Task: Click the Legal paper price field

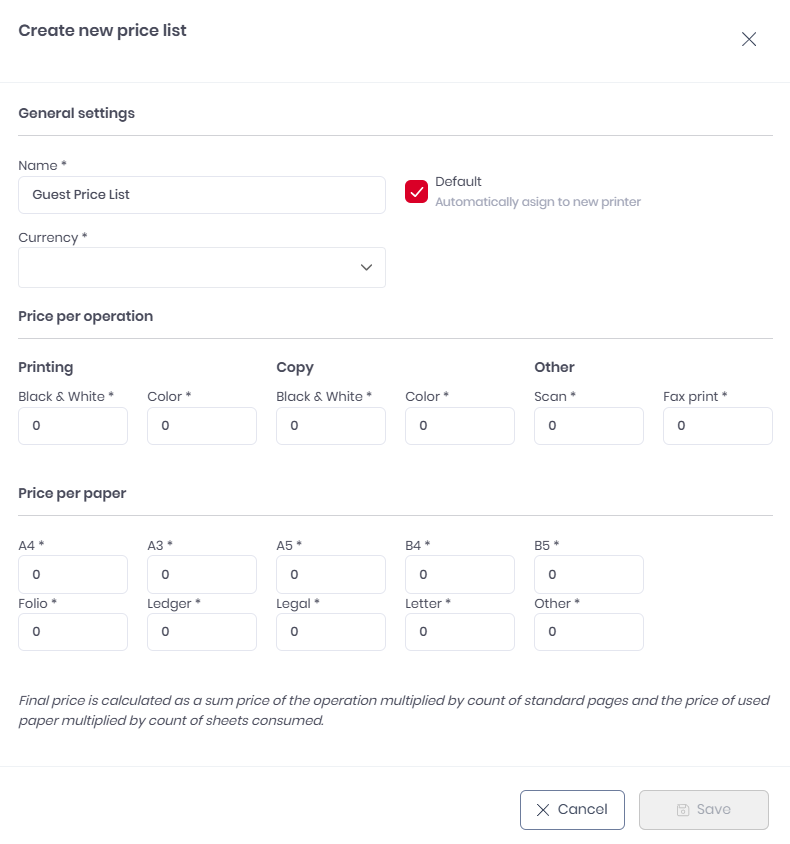Action: (331, 632)
